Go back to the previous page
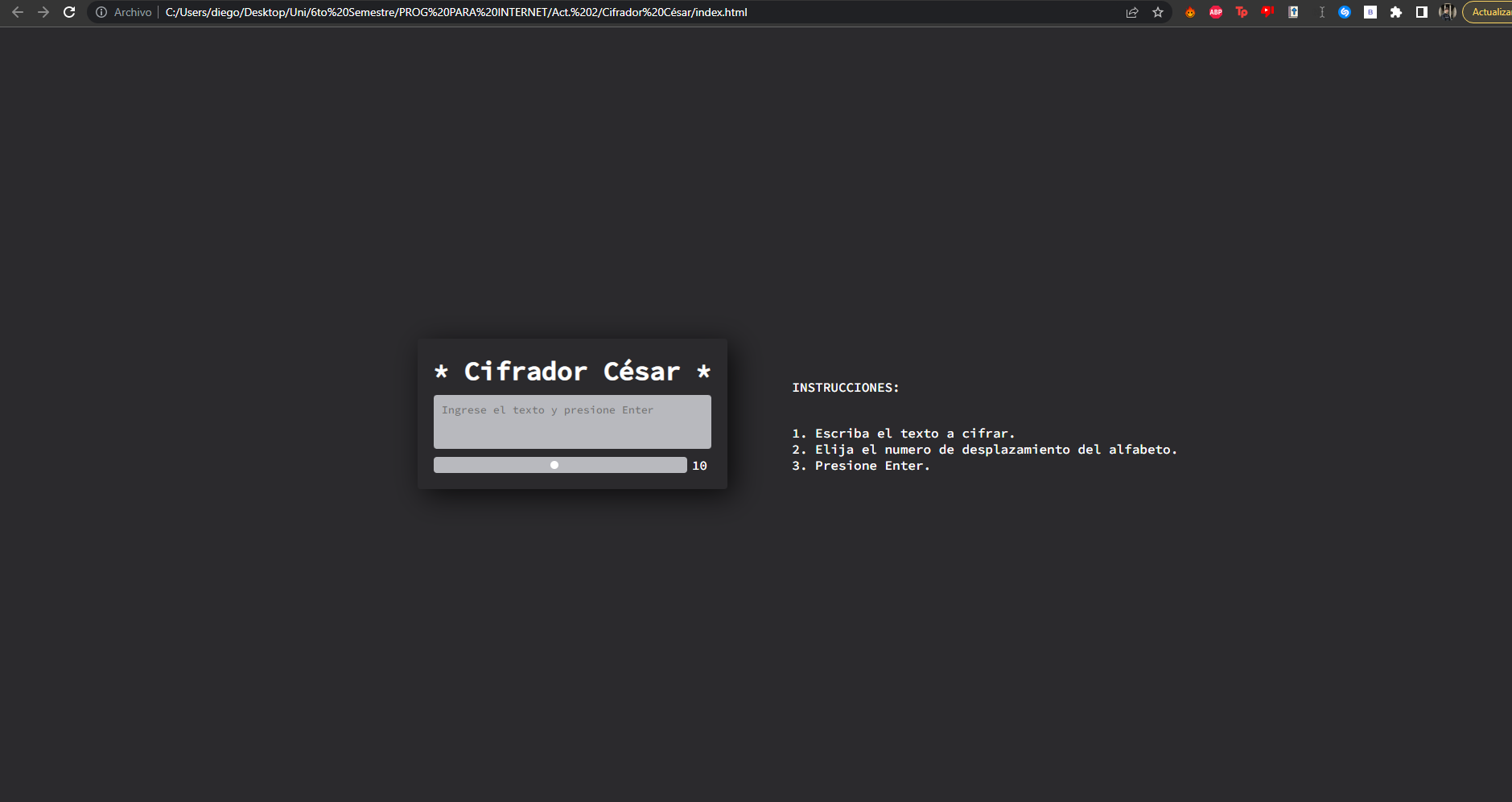1512x802 pixels. click(x=18, y=12)
